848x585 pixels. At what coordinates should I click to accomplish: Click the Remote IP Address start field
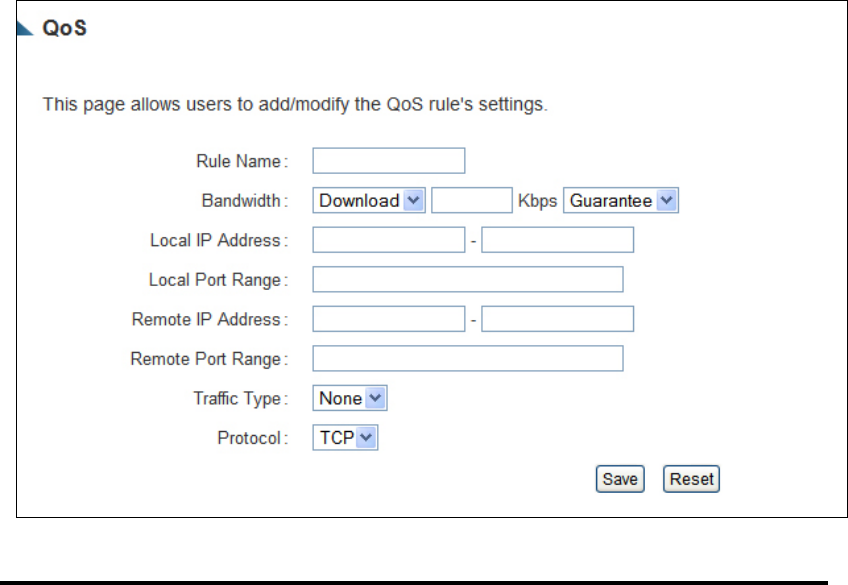[x=388, y=319]
